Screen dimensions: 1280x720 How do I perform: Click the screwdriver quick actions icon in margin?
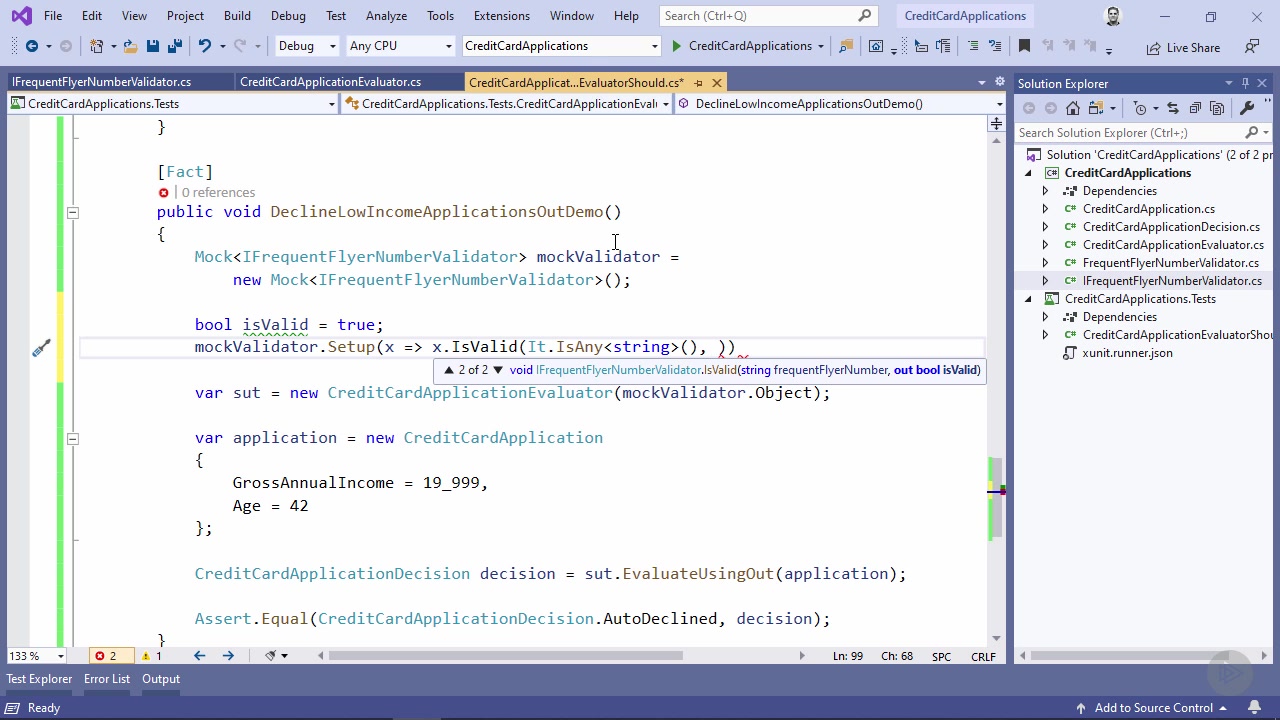41,348
